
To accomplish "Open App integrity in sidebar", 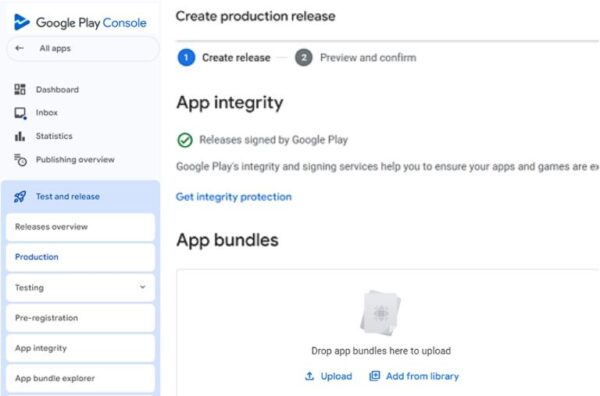I will 81,348.
